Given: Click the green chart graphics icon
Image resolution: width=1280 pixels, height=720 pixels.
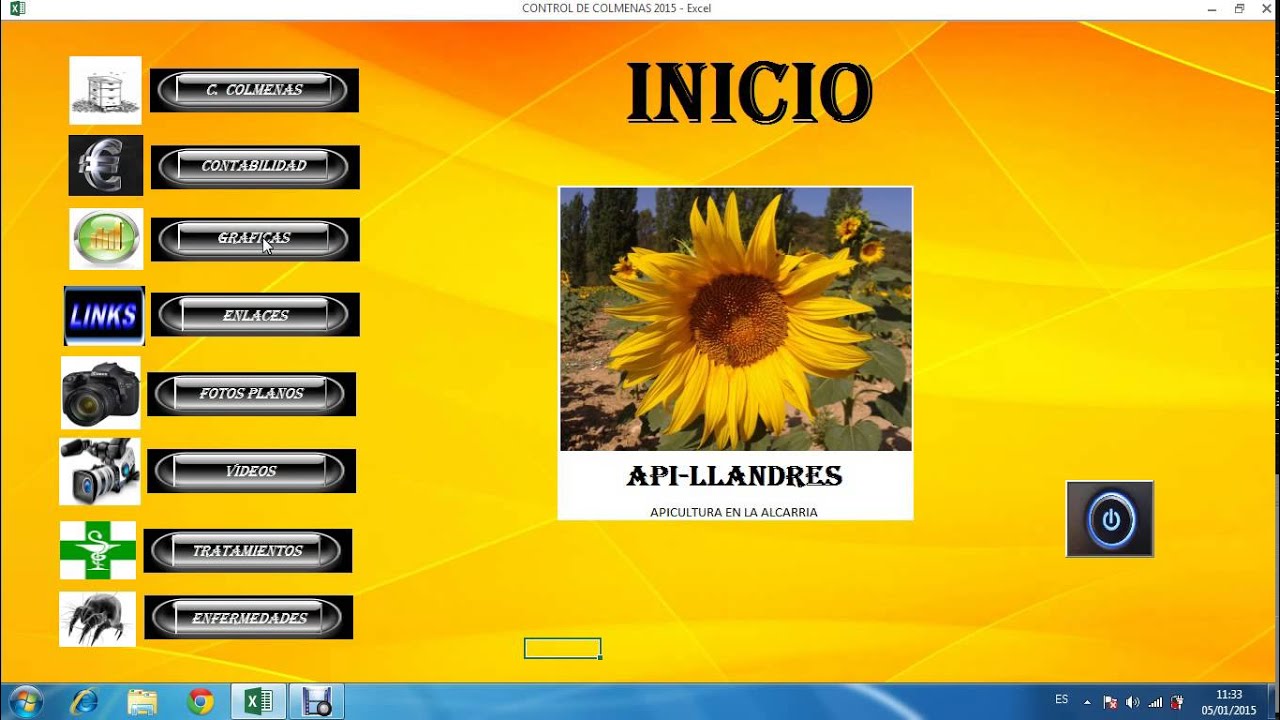Looking at the screenshot, I should [106, 239].
